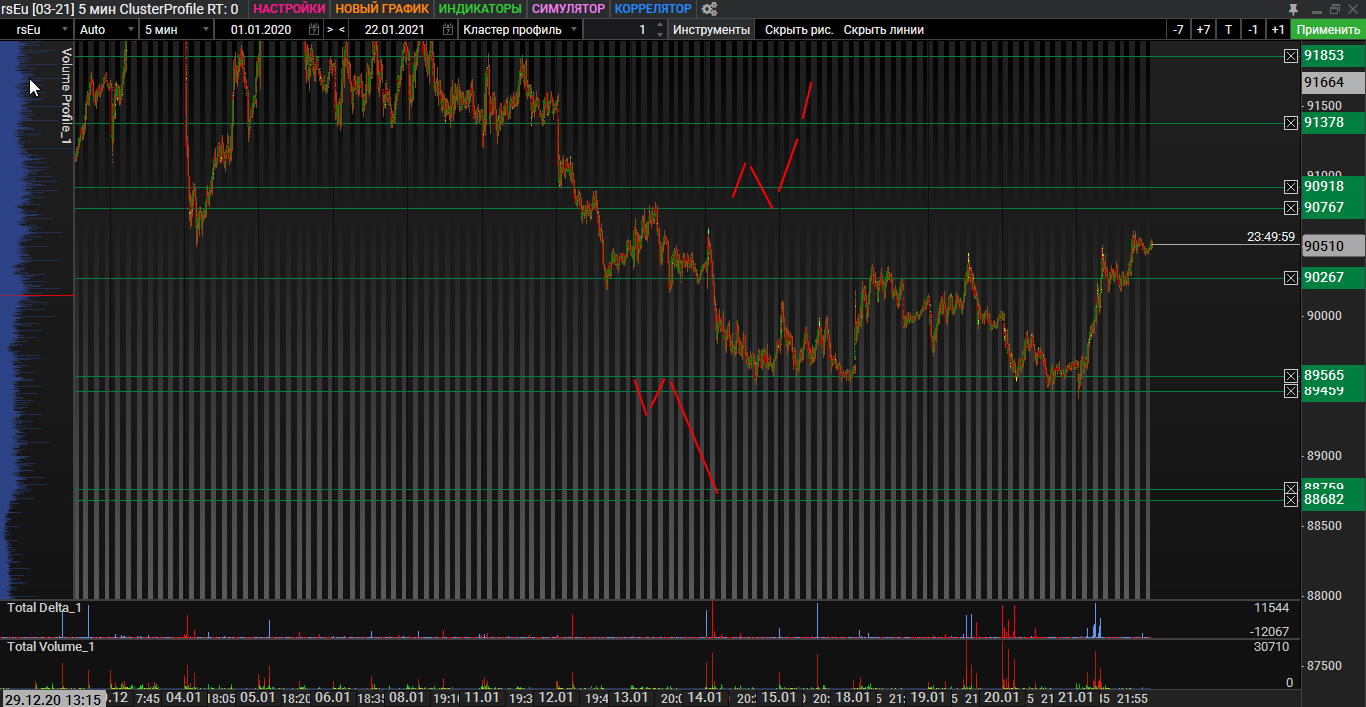
Task: Select the green 90918 price label
Action: (x=1333, y=187)
